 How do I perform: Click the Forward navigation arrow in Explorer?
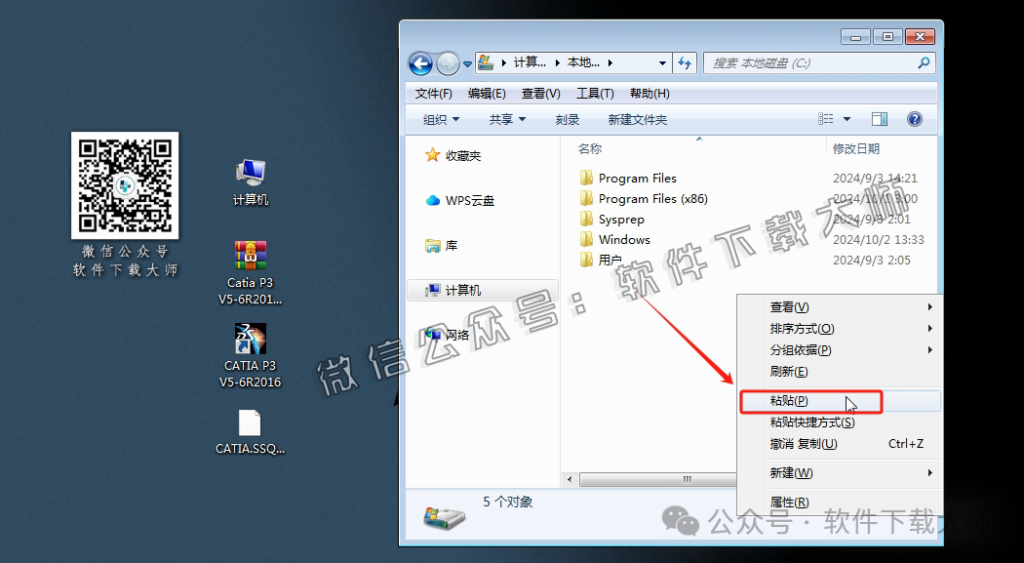(x=447, y=63)
